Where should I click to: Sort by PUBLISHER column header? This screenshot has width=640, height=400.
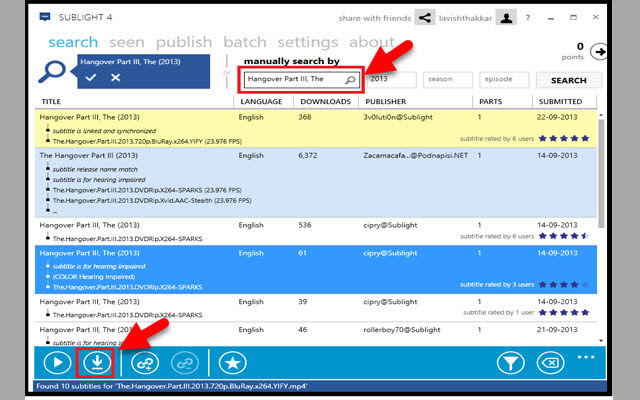(x=386, y=102)
